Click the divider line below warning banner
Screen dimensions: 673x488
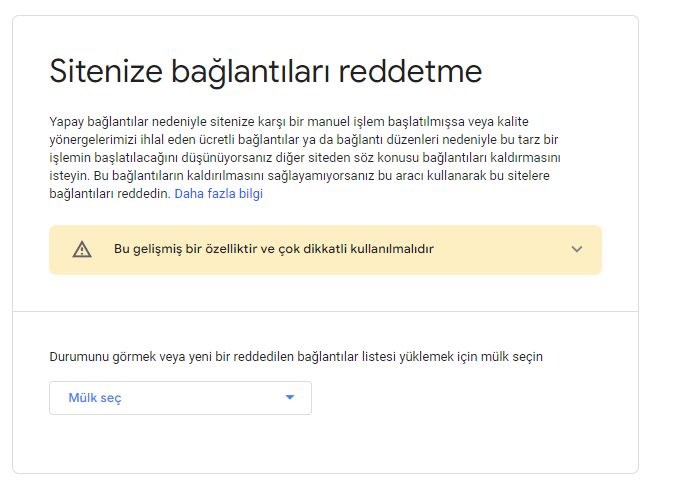coord(325,311)
